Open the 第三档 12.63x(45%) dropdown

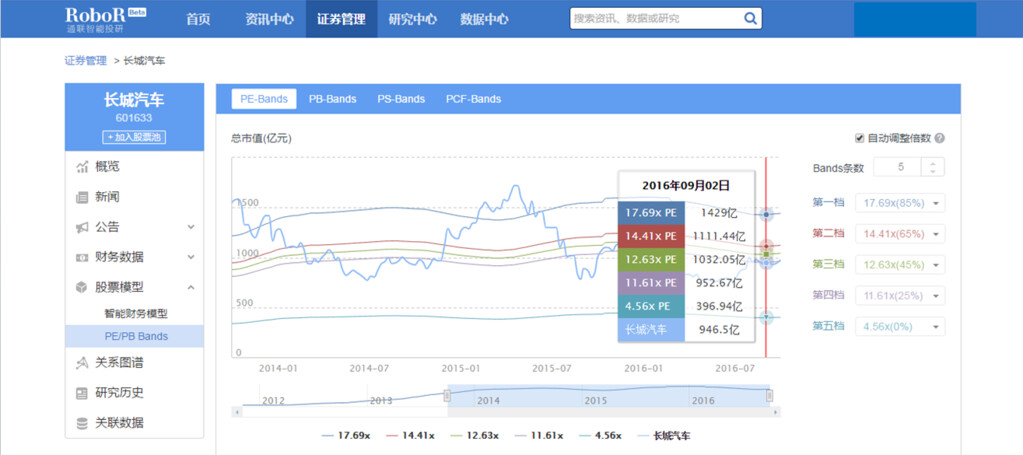tap(900, 264)
